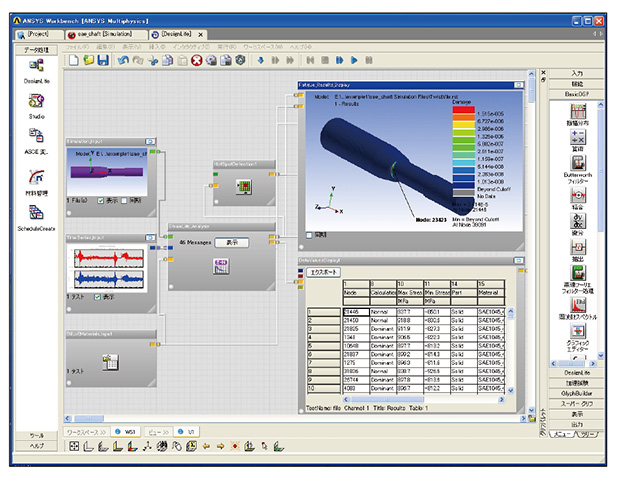This screenshot has height=482, width=620.
Task: Click Tools button at sidebar bottom
Action: (x=36, y=435)
